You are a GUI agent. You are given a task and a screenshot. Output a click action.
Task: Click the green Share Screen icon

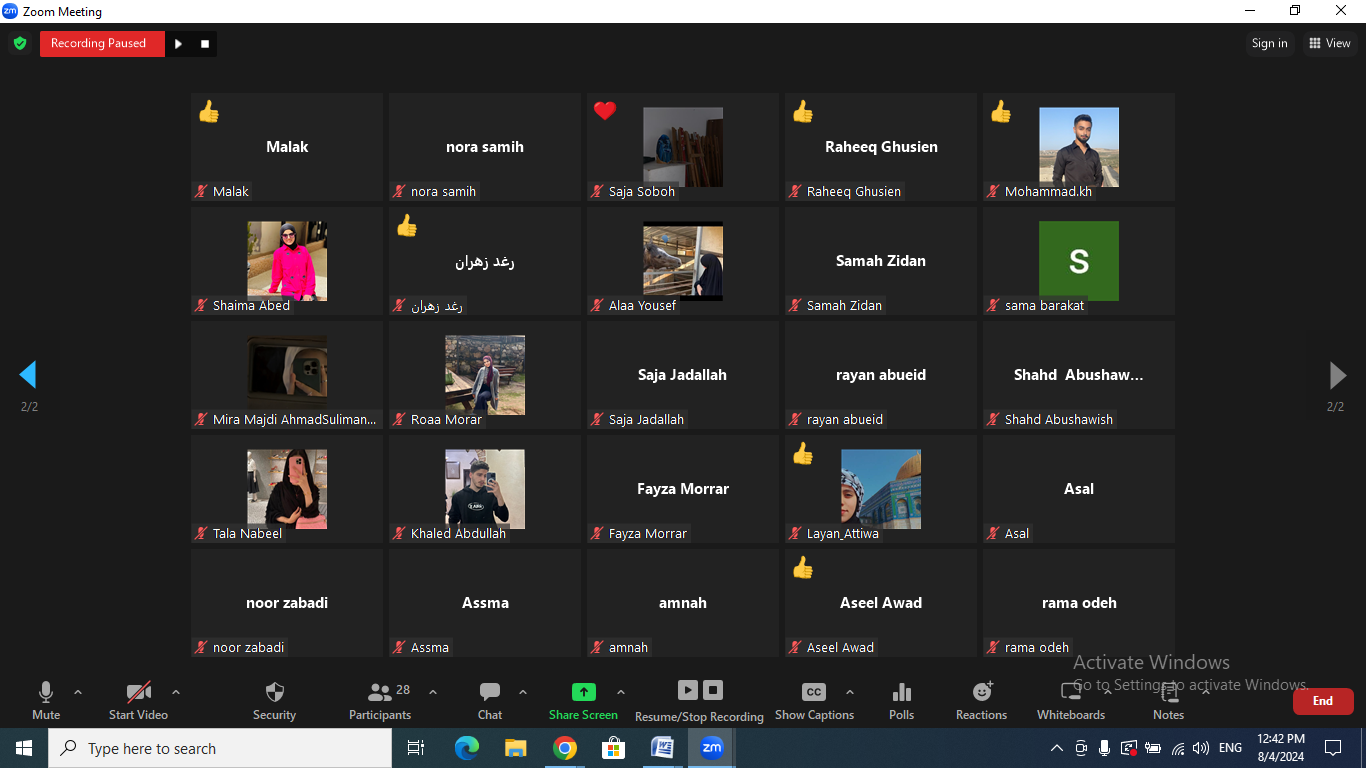pyautogui.click(x=583, y=692)
